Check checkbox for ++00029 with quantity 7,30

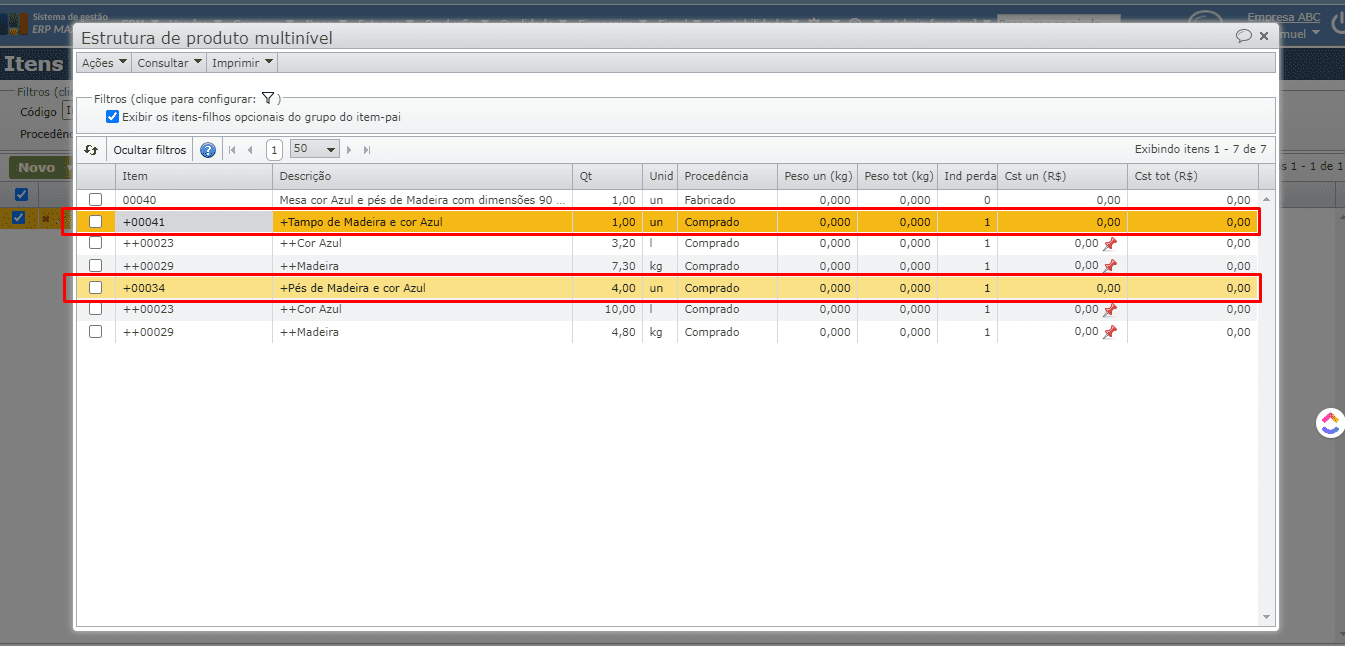pos(96,266)
